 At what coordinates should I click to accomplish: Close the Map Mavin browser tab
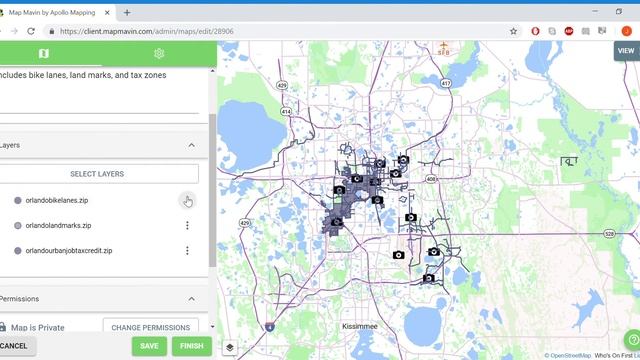point(107,13)
